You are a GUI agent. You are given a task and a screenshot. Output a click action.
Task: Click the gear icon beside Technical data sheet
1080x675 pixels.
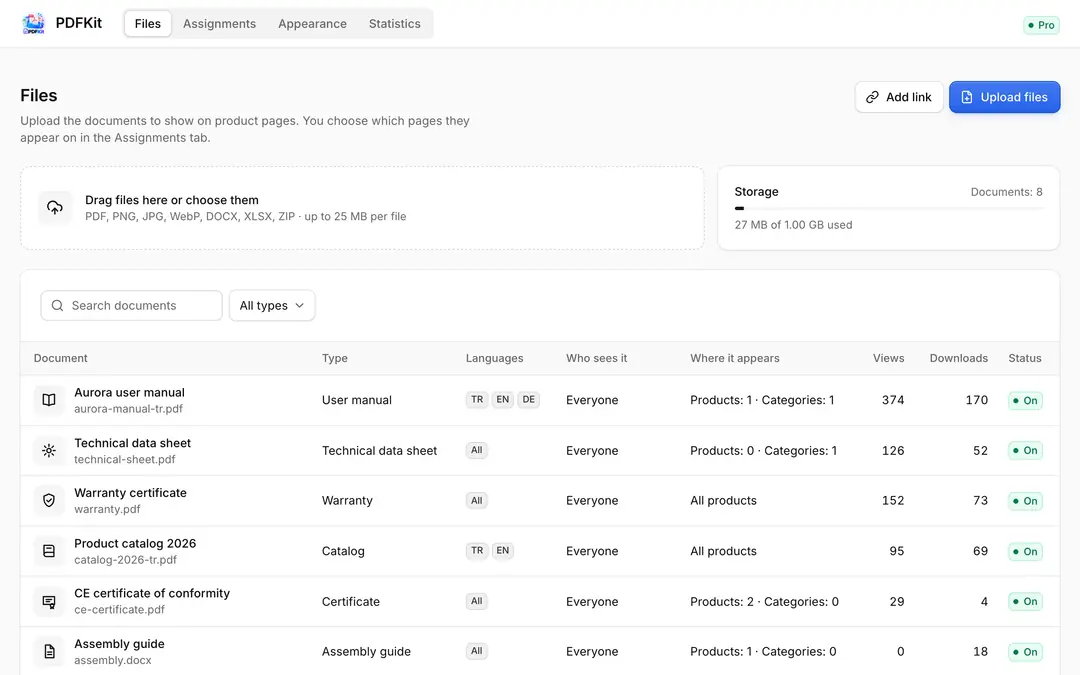49,450
